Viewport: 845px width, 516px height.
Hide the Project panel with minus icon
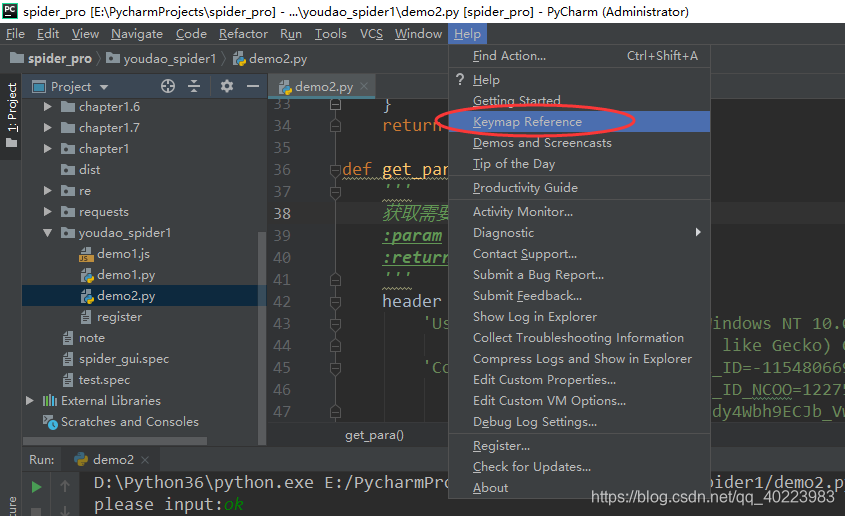coord(253,86)
